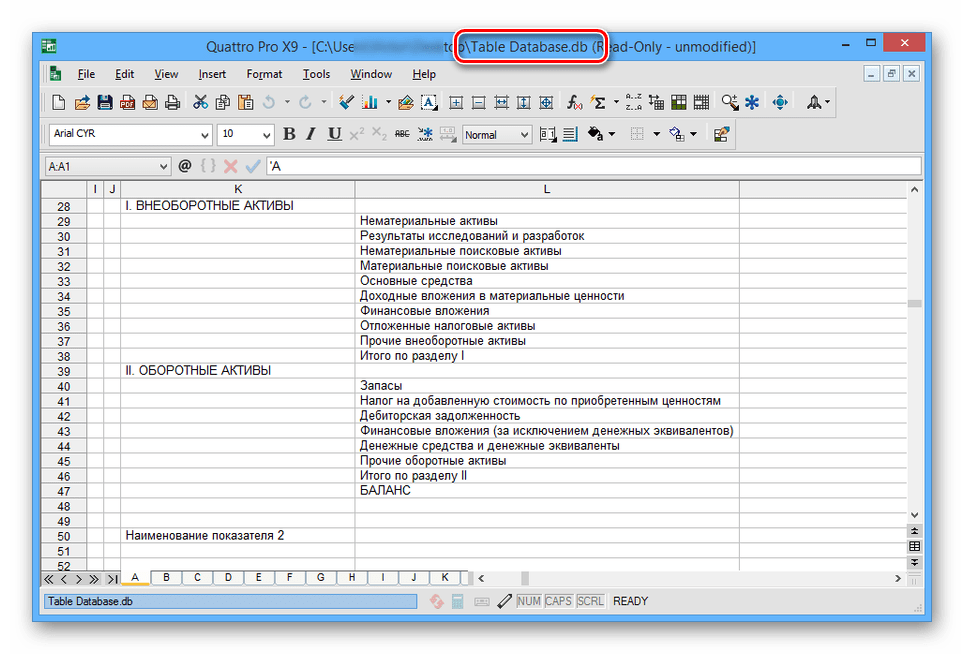The height and width of the screenshot is (654, 964).
Task: Toggle Underline formatting
Action: point(334,134)
